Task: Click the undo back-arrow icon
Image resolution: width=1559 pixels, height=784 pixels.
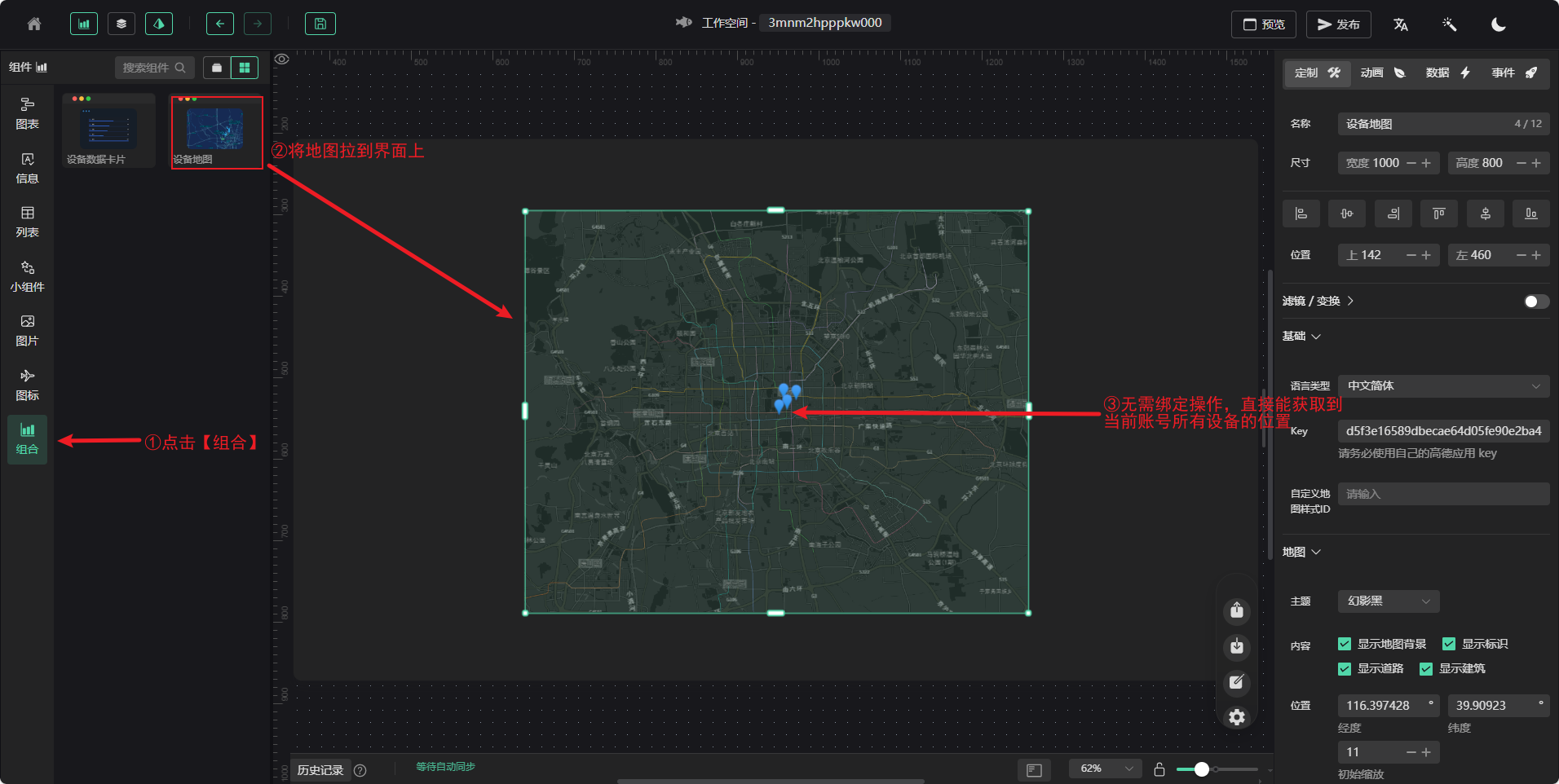Action: 219,24
